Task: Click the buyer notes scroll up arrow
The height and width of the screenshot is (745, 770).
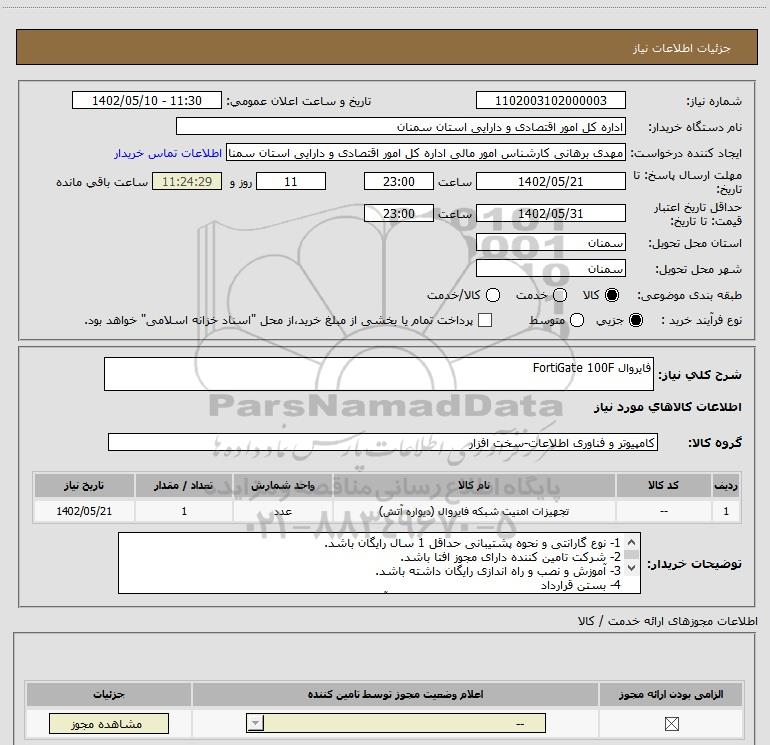Action: [632, 542]
